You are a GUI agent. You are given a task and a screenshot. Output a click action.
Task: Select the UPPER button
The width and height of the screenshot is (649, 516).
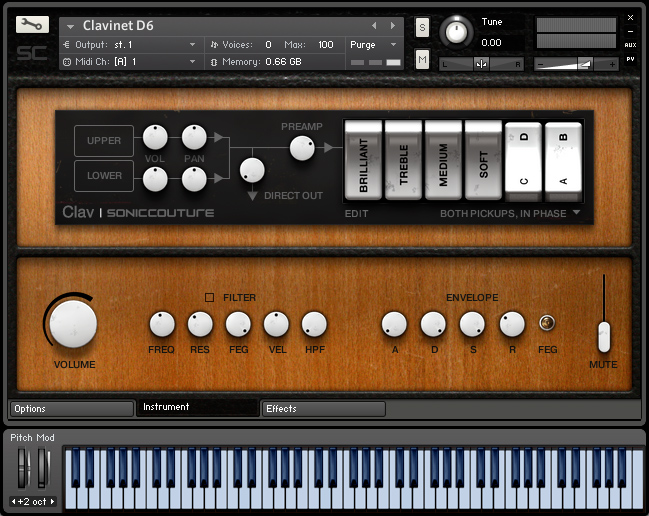click(104, 141)
